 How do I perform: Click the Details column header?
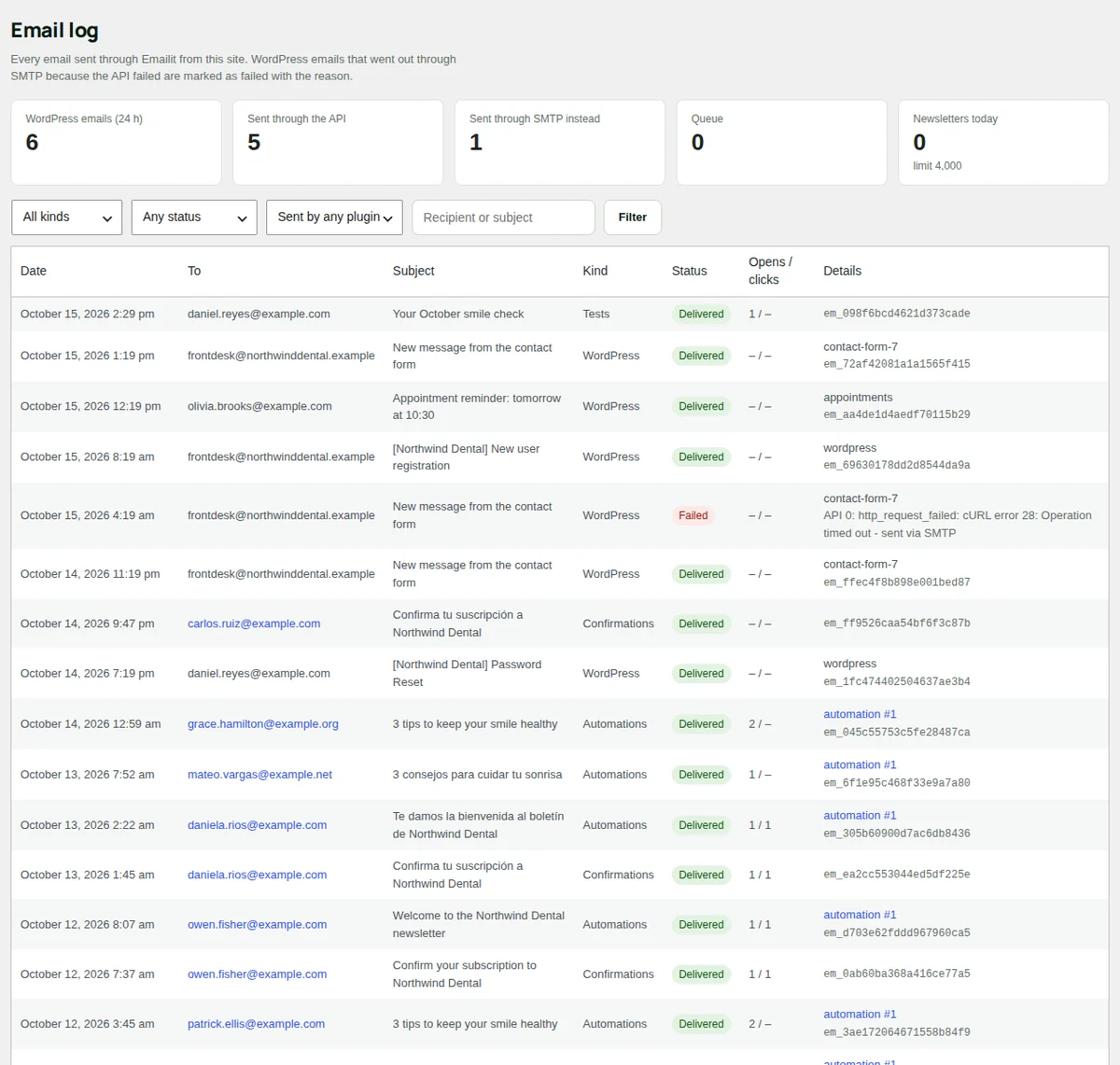842,271
